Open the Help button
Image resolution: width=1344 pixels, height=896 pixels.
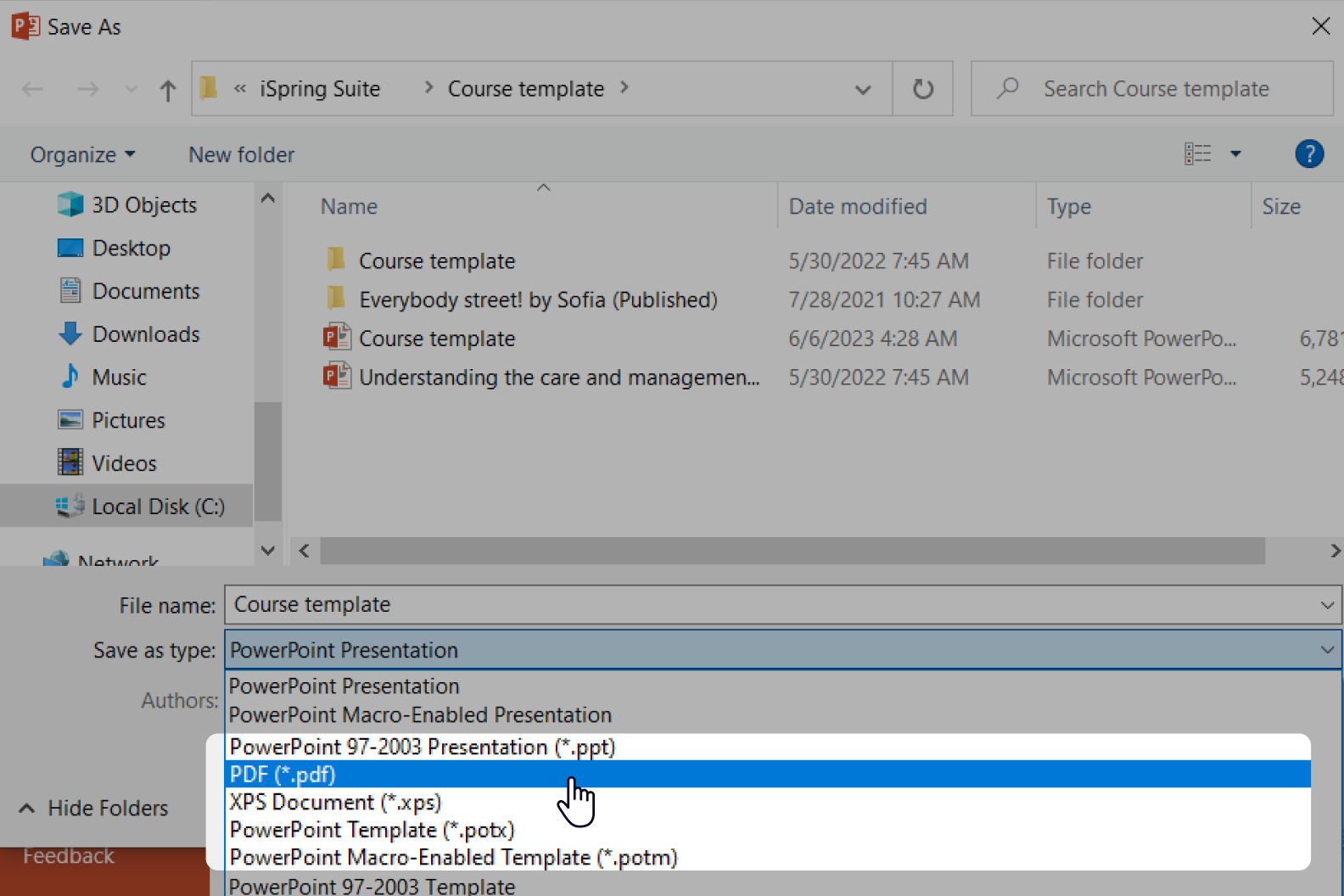1309,154
